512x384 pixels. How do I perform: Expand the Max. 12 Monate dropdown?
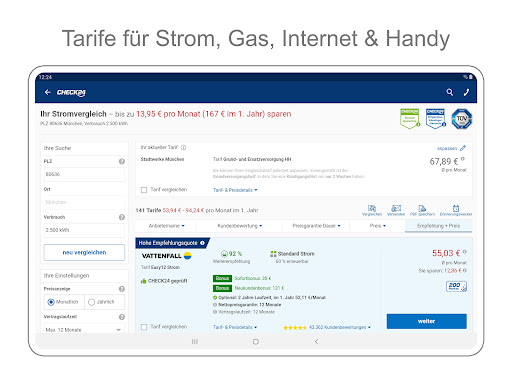(83, 330)
